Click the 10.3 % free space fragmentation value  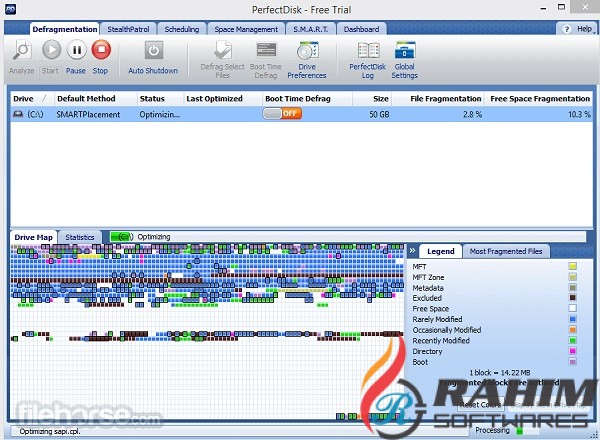tap(579, 114)
